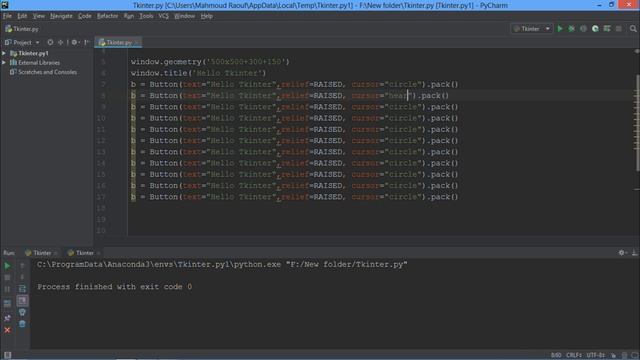Open Search Everywhere magnifier icon
Image resolution: width=640 pixels, height=360 pixels.
point(633,29)
